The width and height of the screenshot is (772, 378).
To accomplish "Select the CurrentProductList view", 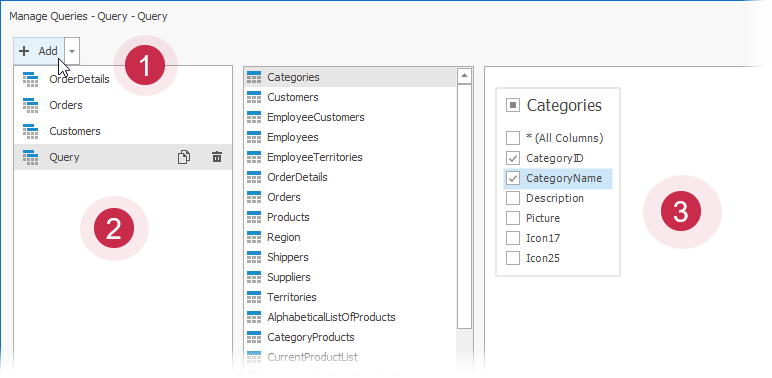I will (x=351, y=357).
